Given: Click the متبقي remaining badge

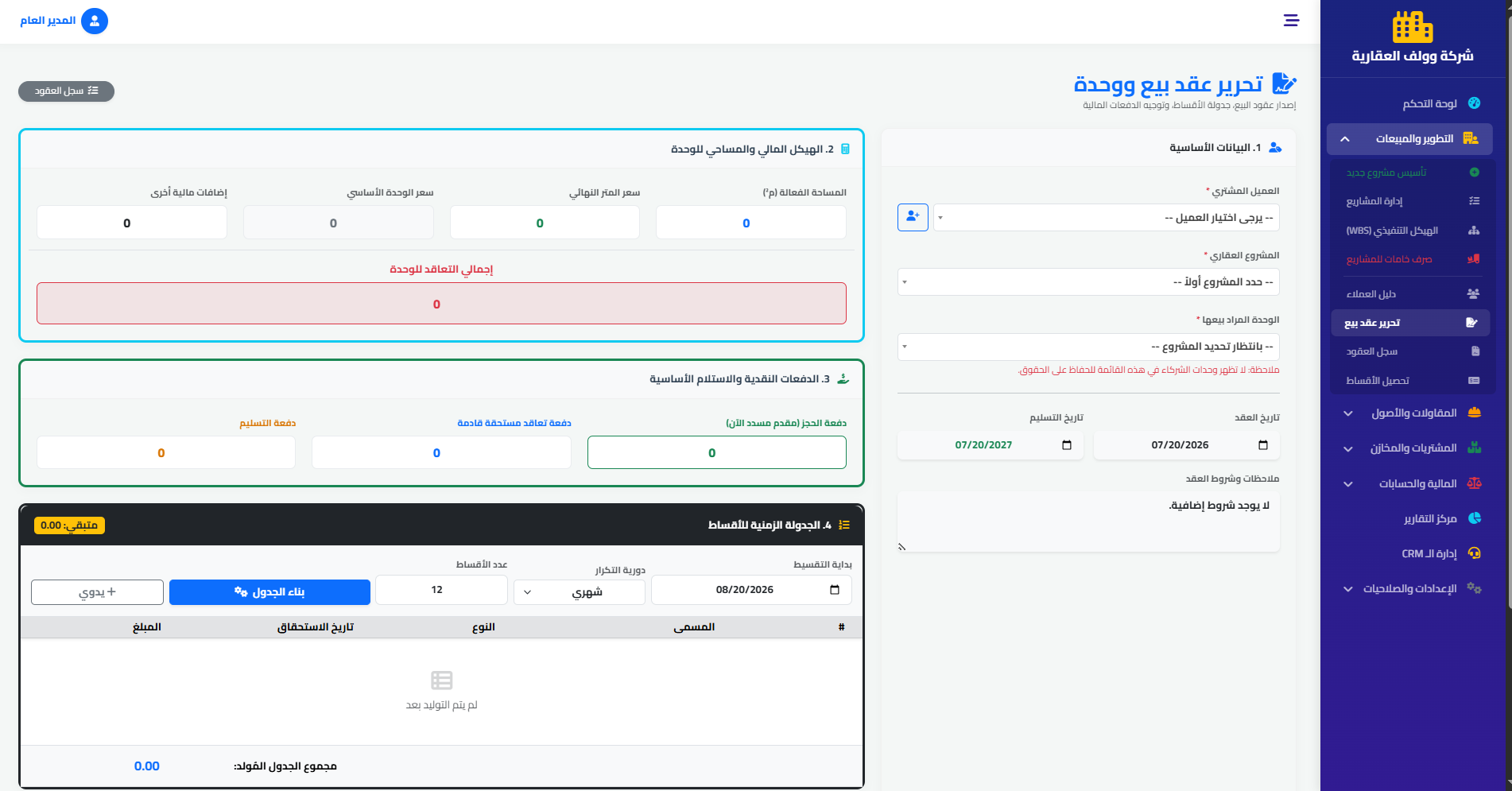Looking at the screenshot, I should point(69,525).
